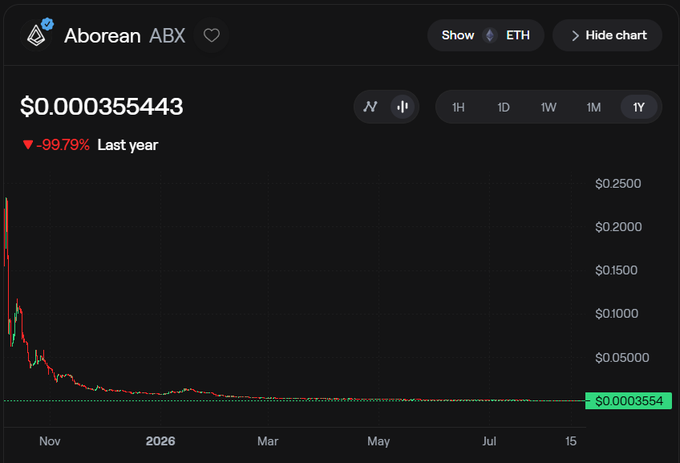Collapse the chart with Hide chart button

coord(607,35)
